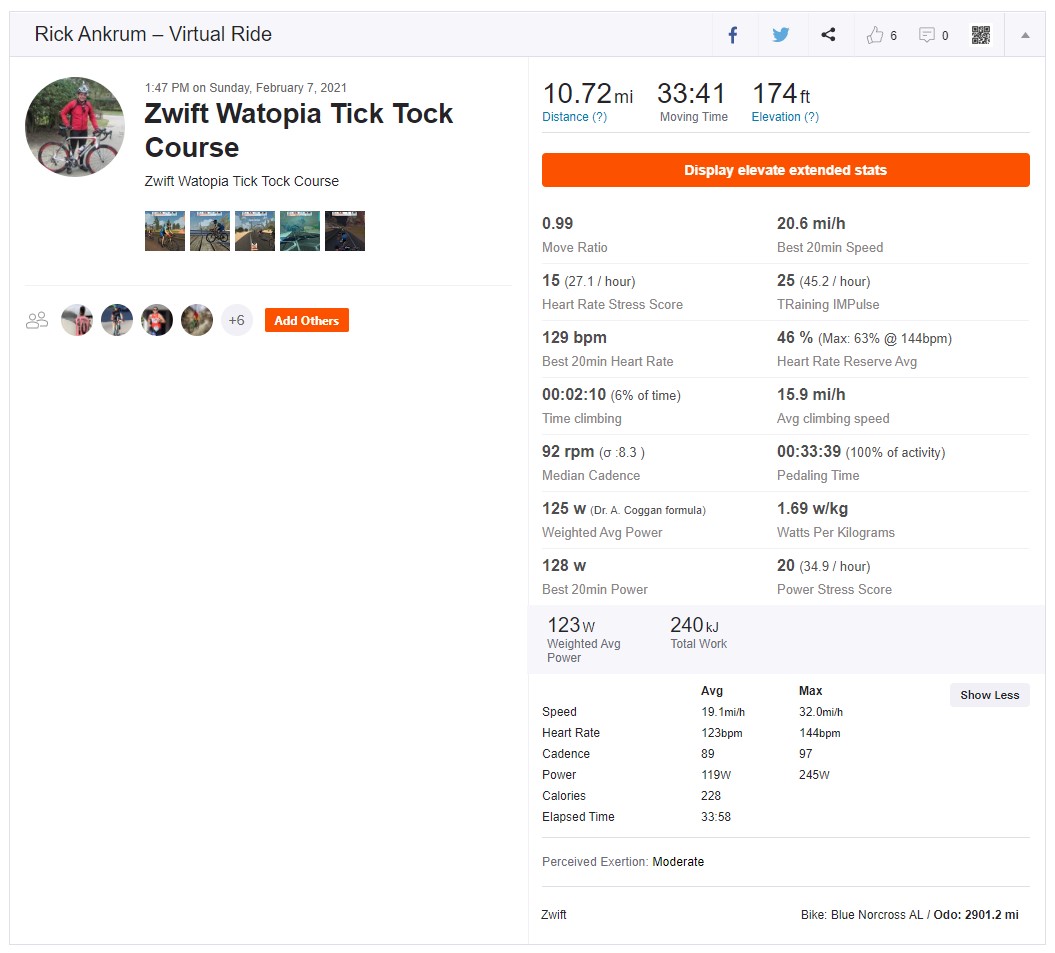Collapse the panel with the up arrow

click(x=1025, y=35)
